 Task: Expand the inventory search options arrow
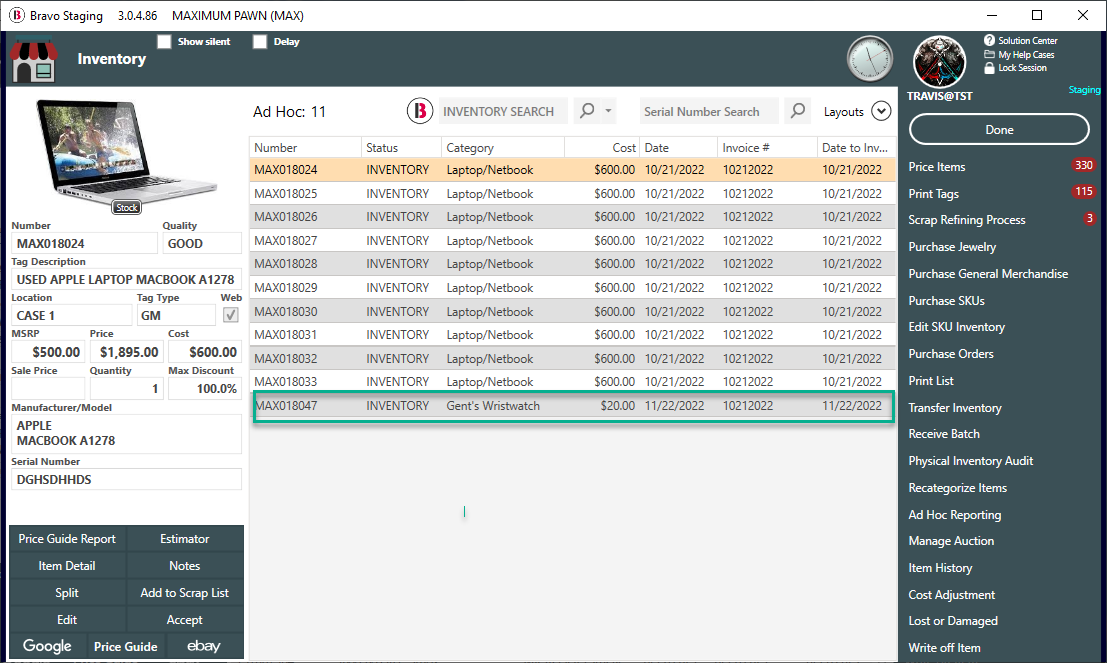pos(609,111)
